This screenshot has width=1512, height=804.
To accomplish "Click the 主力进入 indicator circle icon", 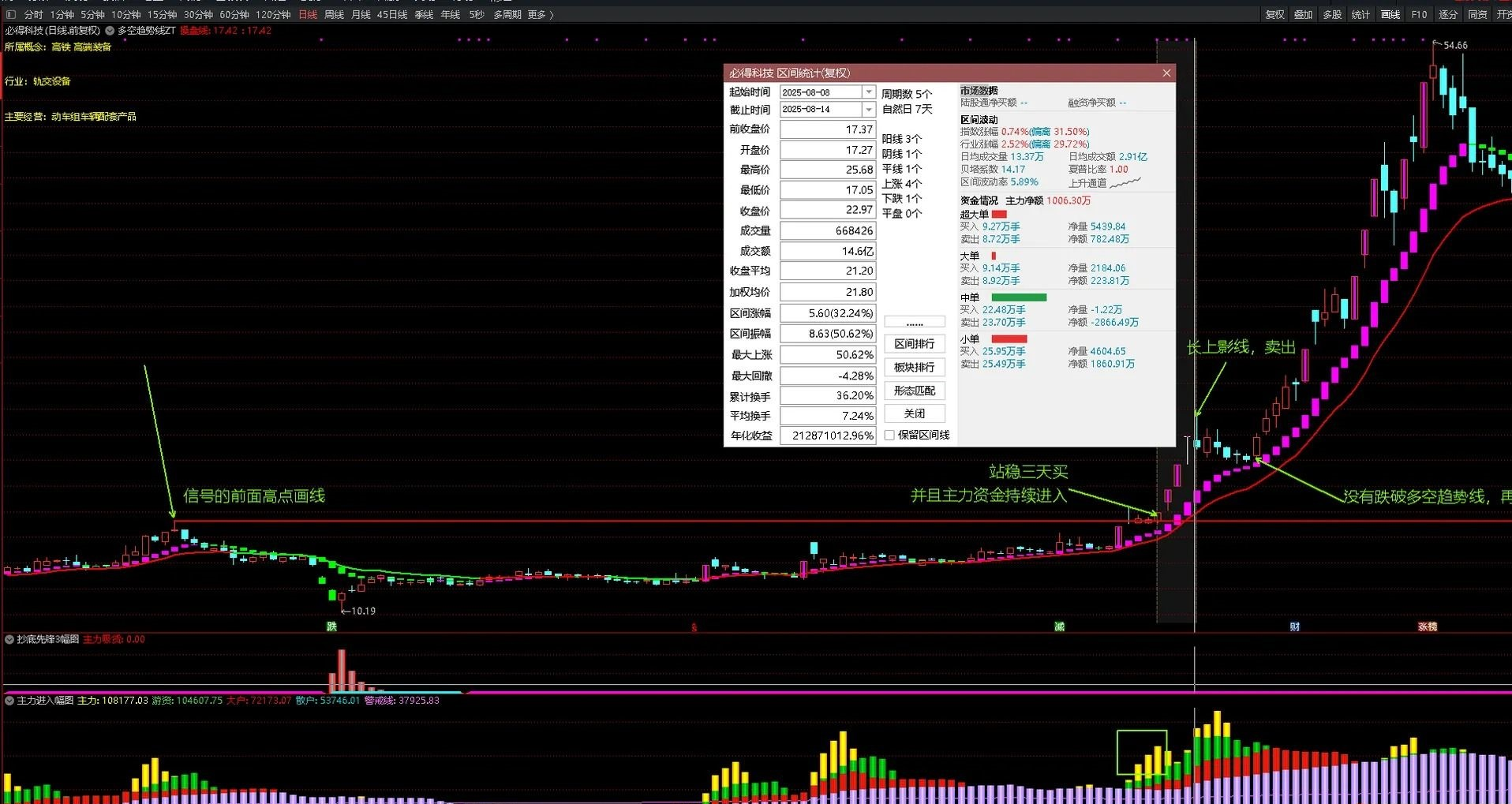I will tap(9, 701).
